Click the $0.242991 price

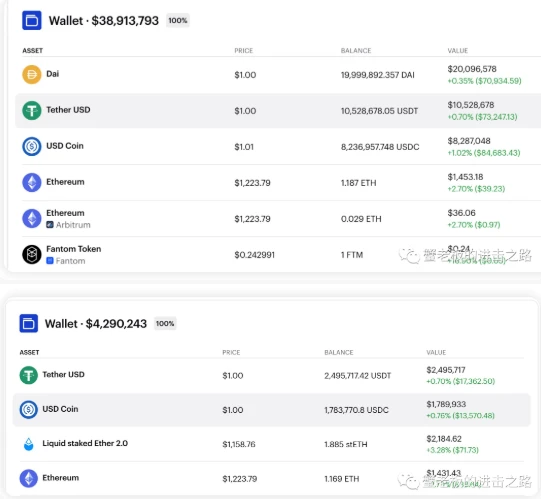pos(255,255)
